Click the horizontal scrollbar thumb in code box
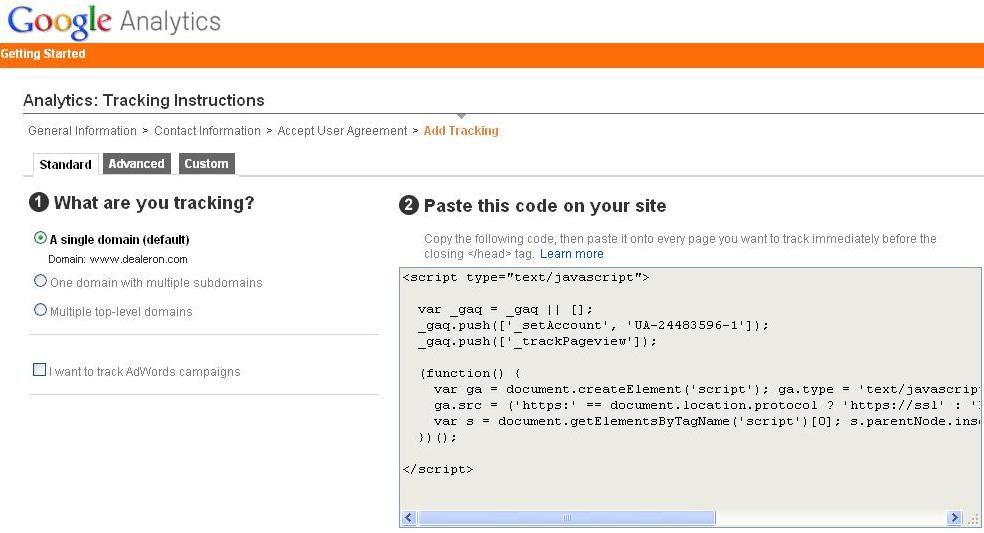 (x=567, y=518)
